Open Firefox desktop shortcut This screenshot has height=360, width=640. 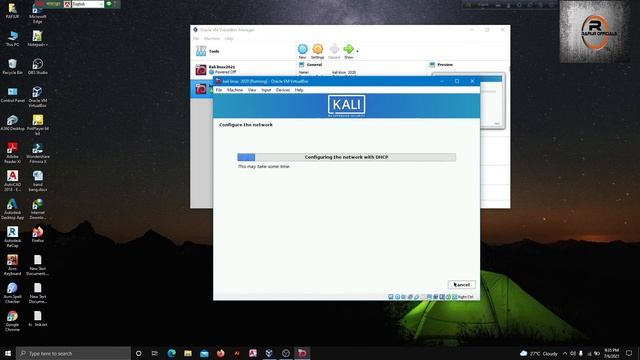tap(38, 235)
